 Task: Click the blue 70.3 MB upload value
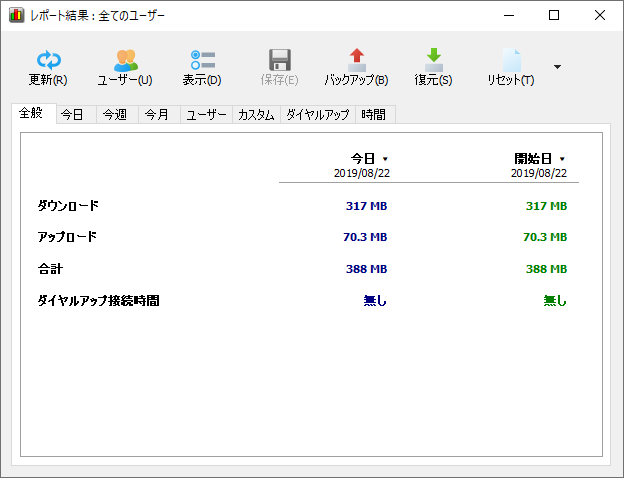click(365, 237)
